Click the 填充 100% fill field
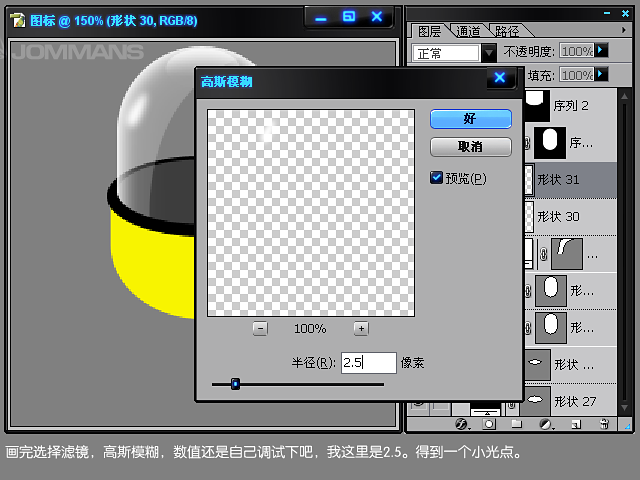This screenshot has height=480, width=640. (x=577, y=75)
